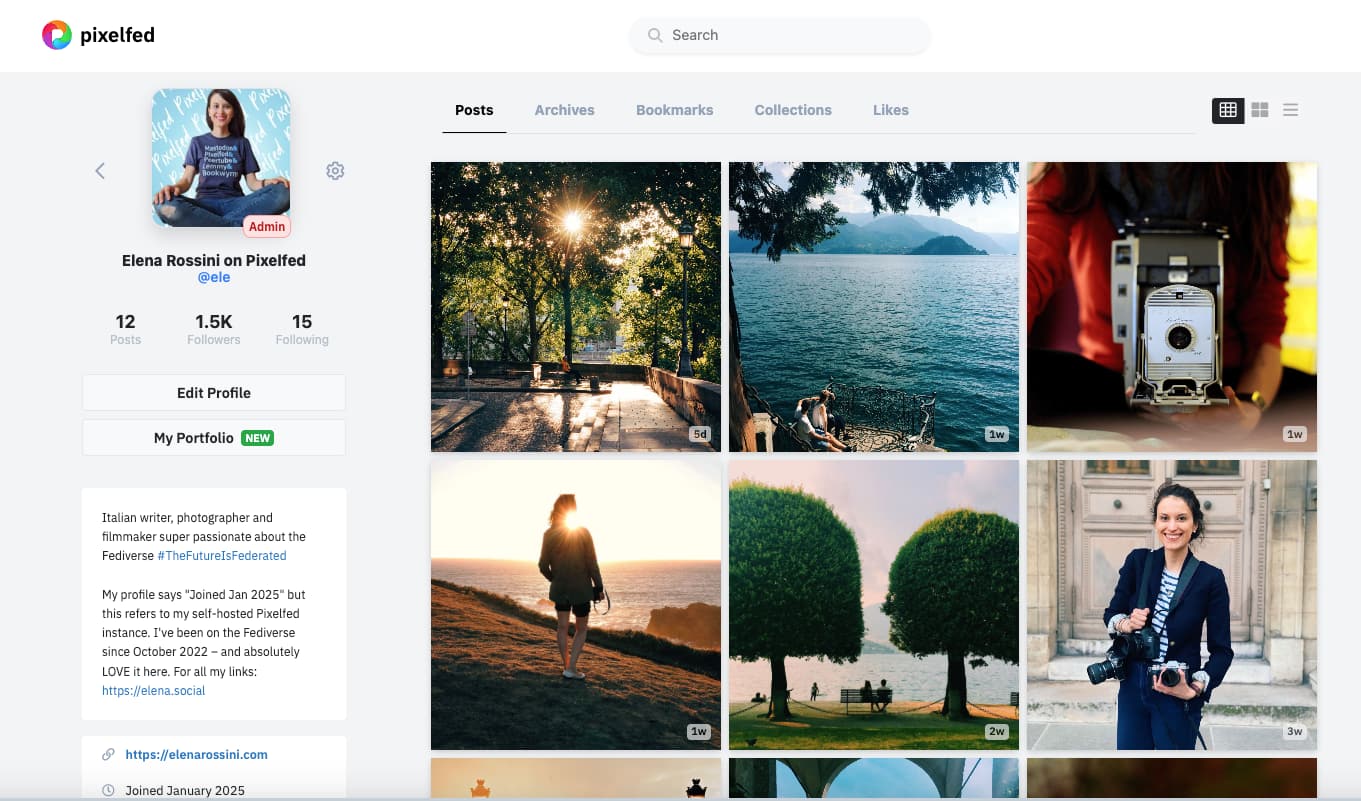Click the Pixelfed logo icon
This screenshot has height=801, width=1361.
(x=57, y=34)
